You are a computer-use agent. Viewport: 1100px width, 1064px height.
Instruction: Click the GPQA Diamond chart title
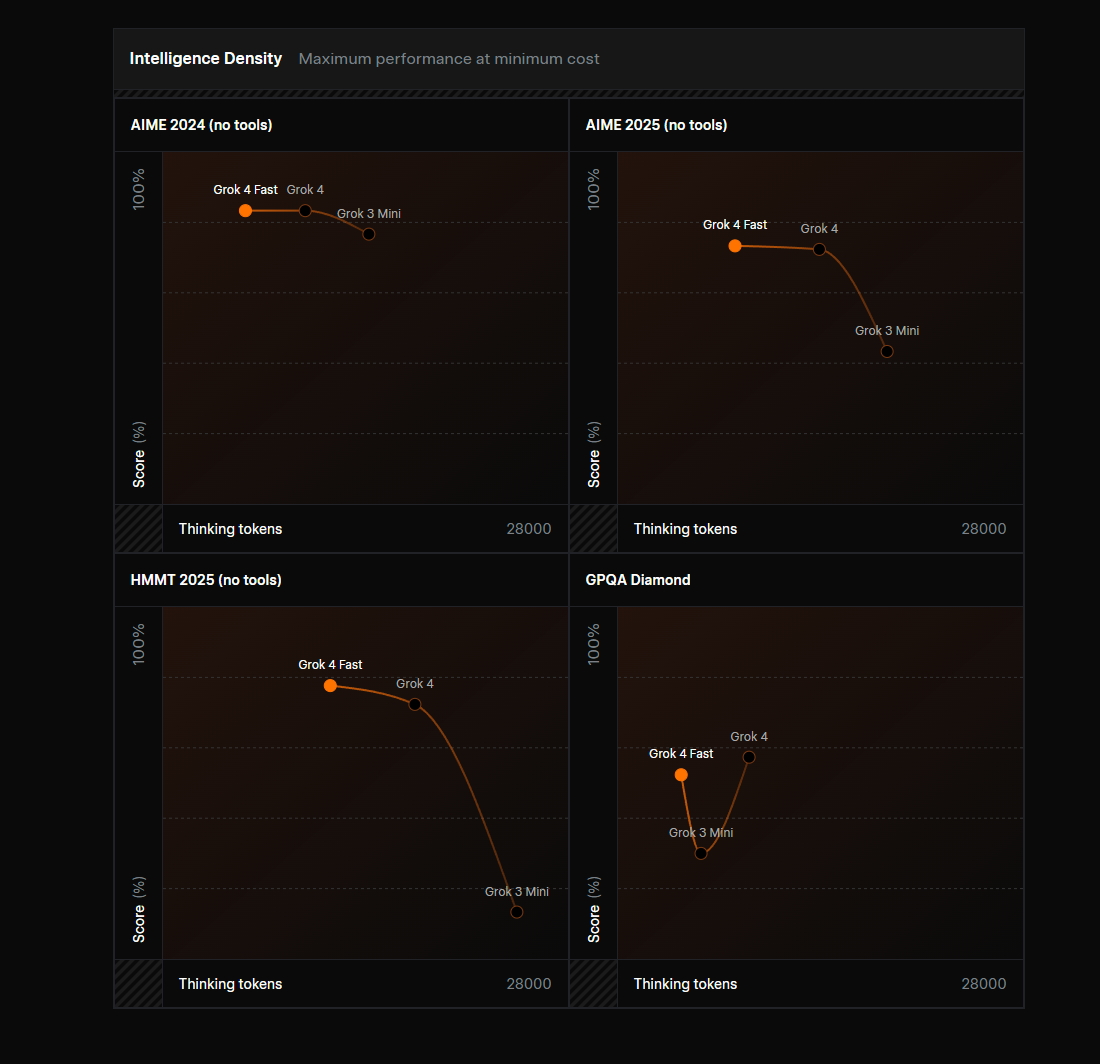pos(638,580)
